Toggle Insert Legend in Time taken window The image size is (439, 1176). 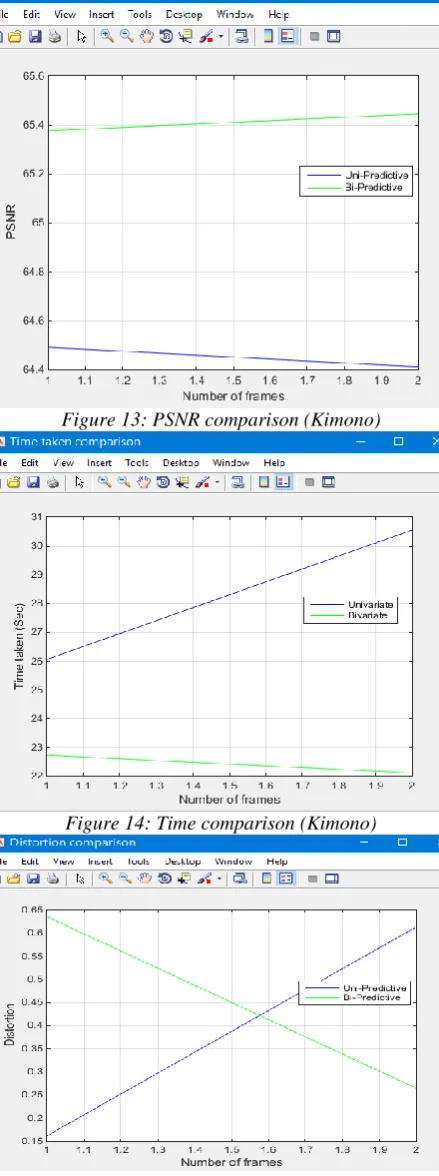coord(283,482)
